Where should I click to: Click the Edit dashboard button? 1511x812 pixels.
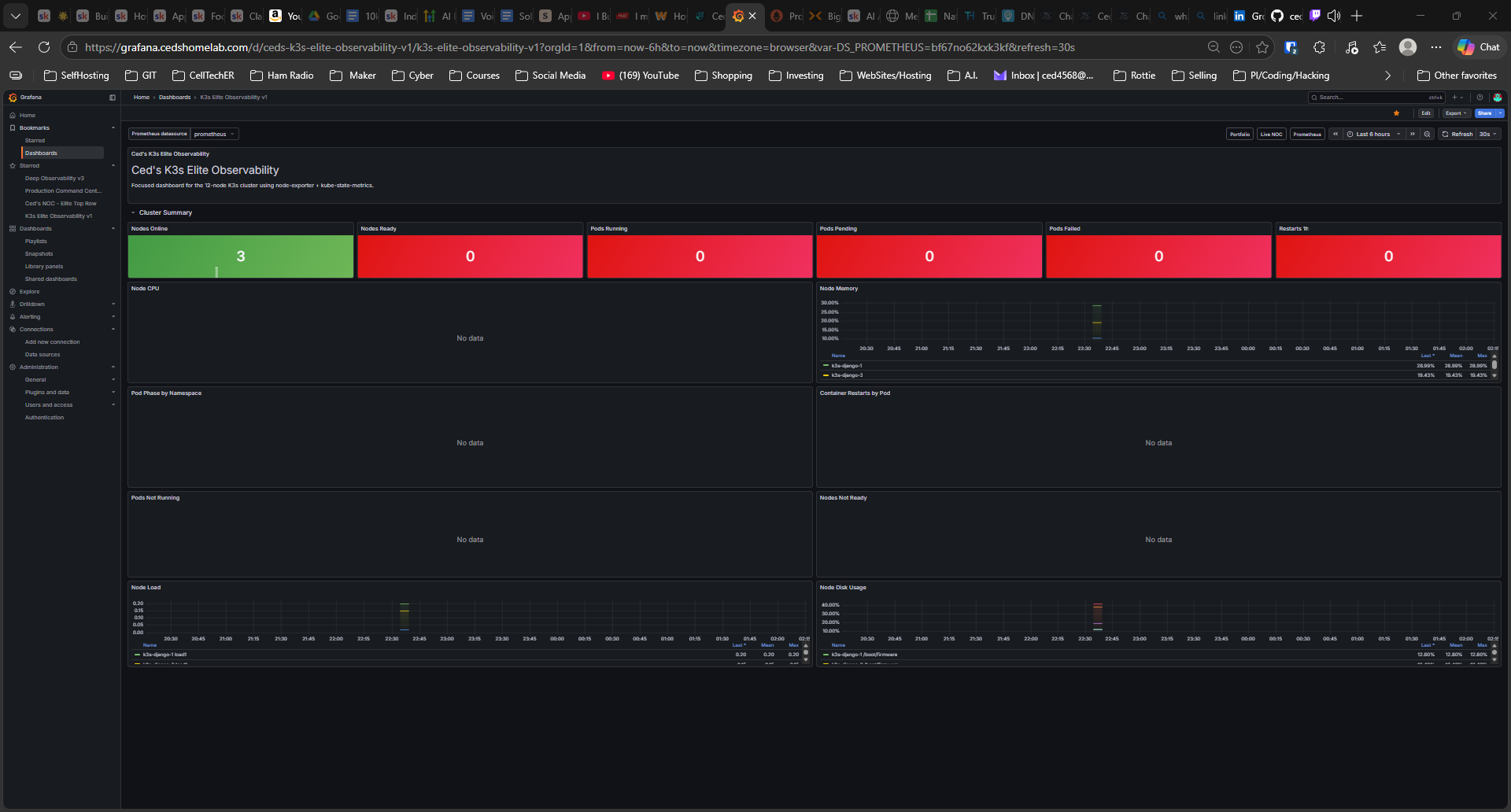(x=1426, y=113)
